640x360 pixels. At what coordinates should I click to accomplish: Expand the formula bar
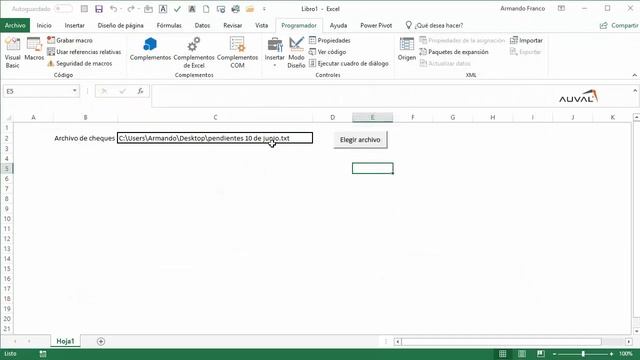tap(635, 91)
